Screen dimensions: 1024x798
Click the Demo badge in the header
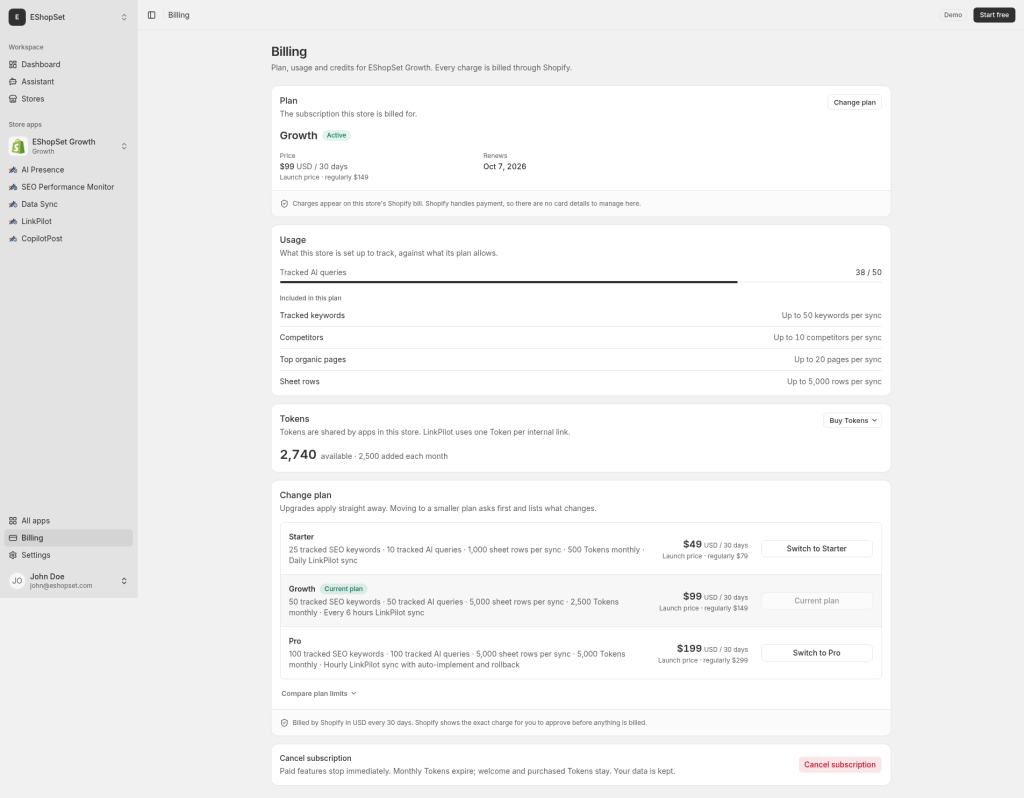coord(953,15)
